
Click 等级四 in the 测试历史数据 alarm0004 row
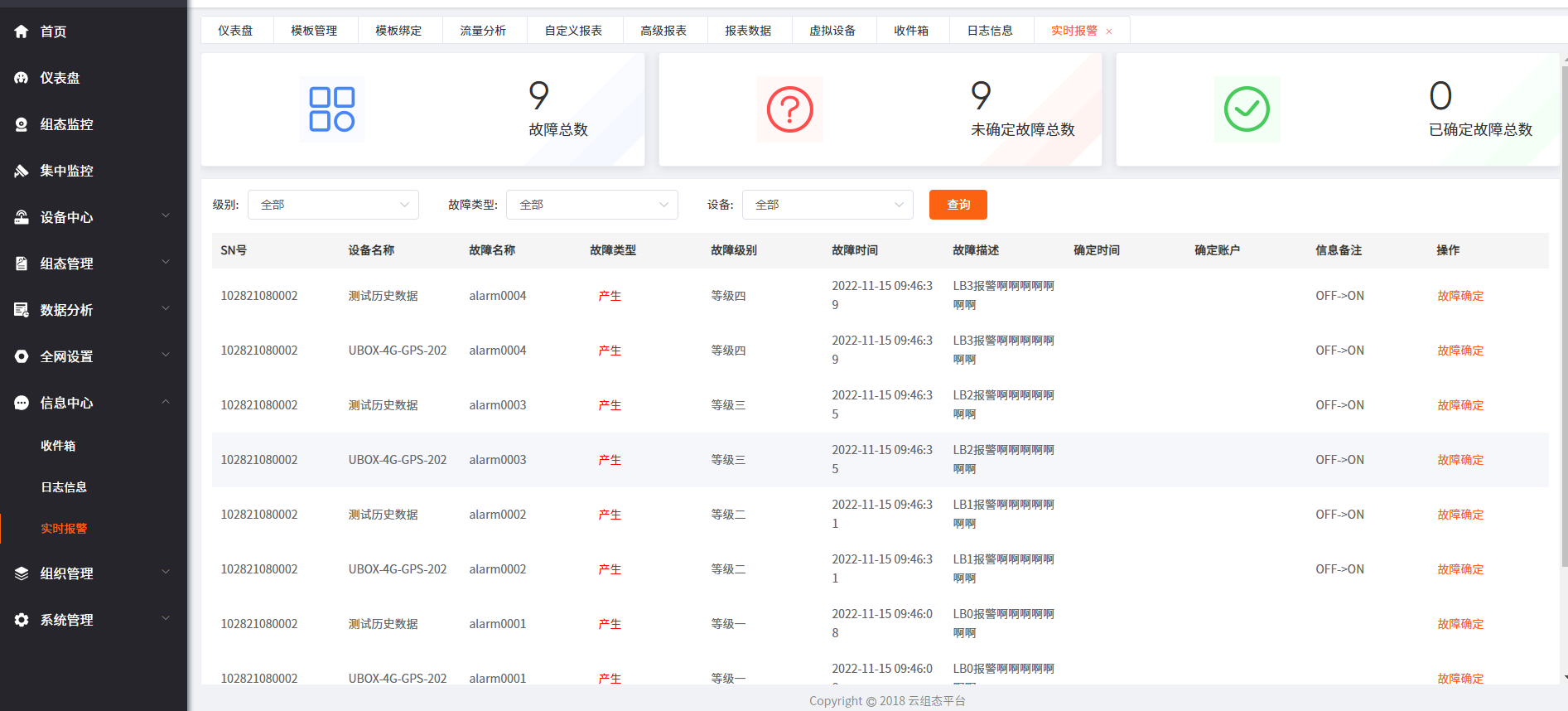[x=728, y=296]
